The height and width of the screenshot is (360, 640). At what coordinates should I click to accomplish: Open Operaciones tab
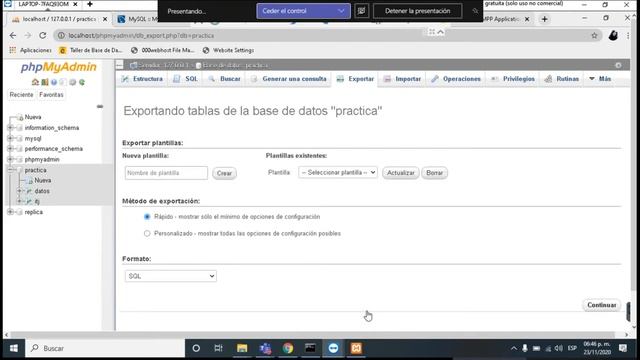tap(456, 79)
